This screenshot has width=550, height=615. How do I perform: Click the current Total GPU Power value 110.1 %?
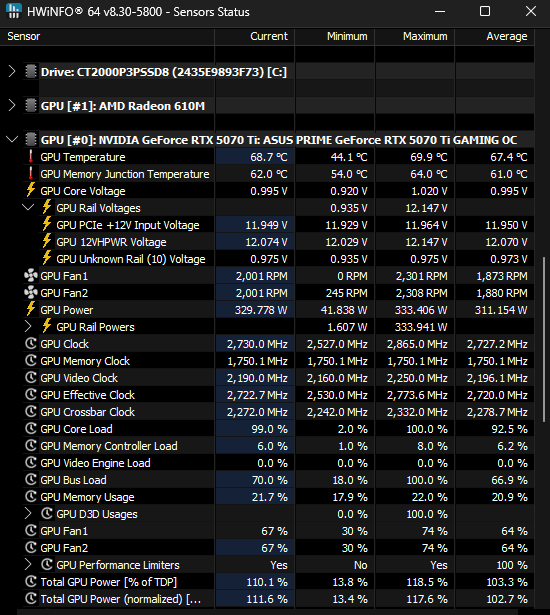click(x=267, y=582)
